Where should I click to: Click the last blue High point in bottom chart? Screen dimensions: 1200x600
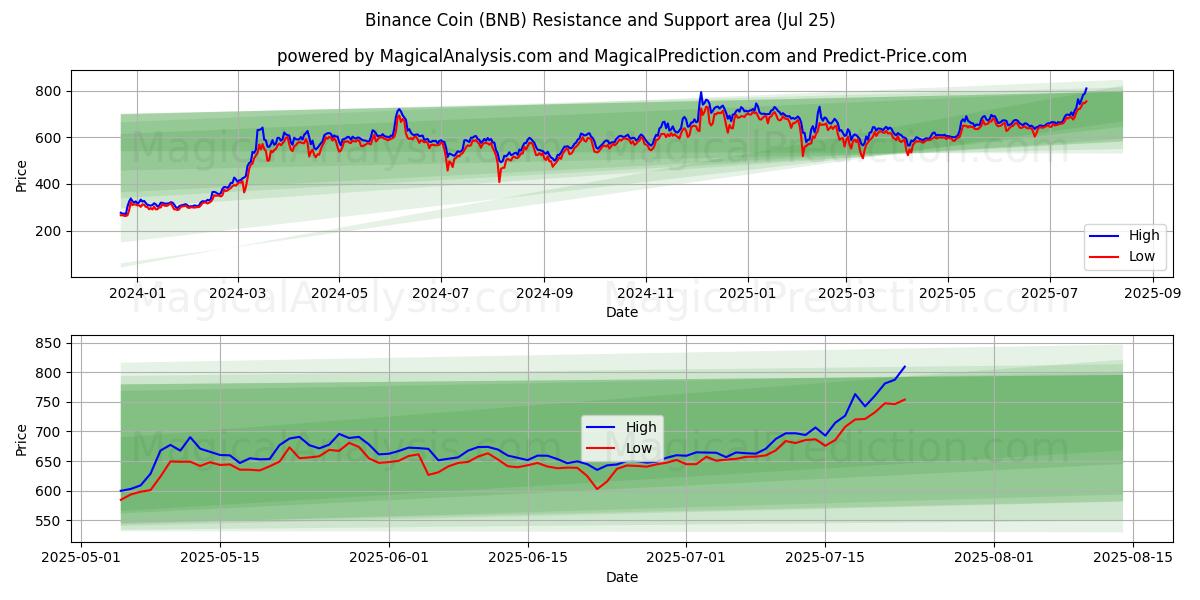[904, 366]
